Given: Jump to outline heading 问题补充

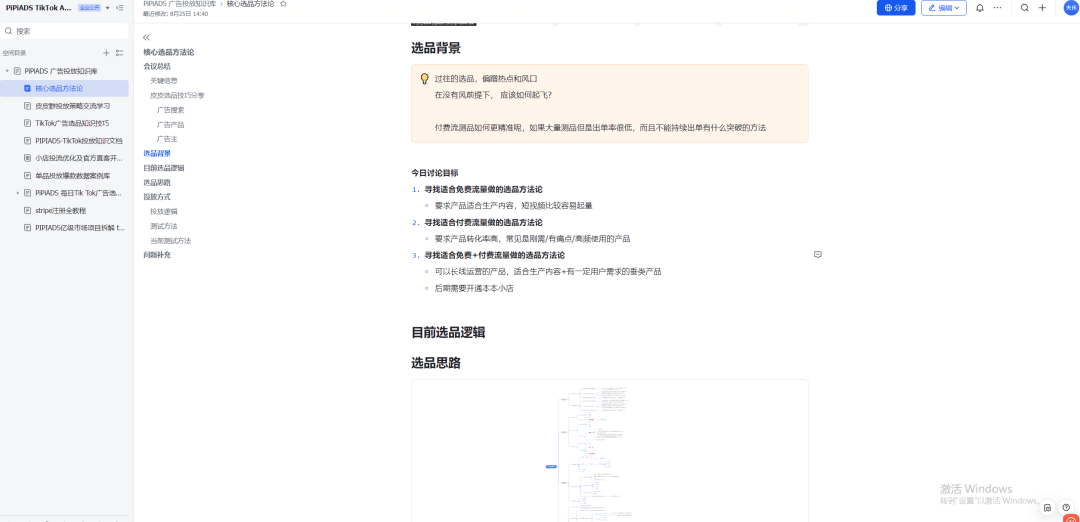Looking at the screenshot, I should click(157, 255).
